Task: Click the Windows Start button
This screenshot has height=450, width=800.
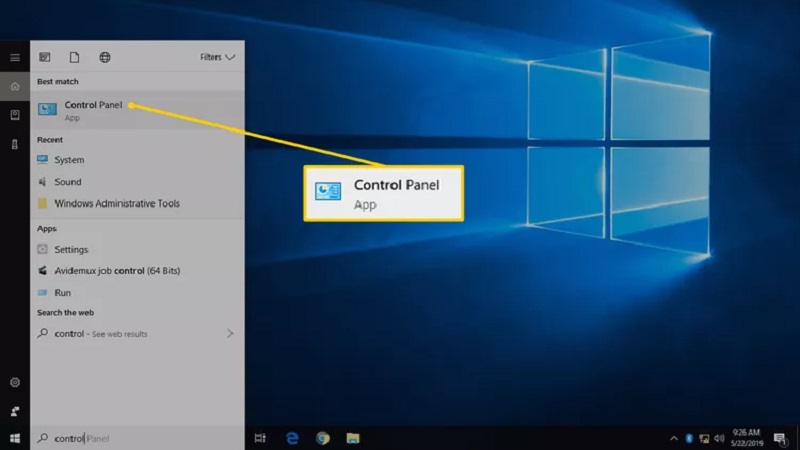Action: tap(15, 438)
